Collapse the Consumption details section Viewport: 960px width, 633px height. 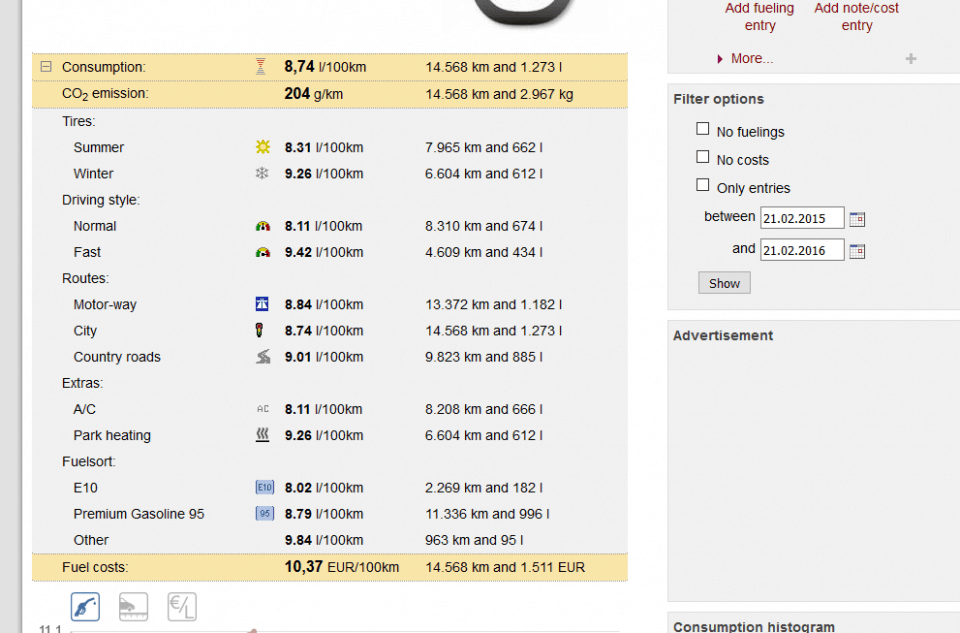(46, 67)
